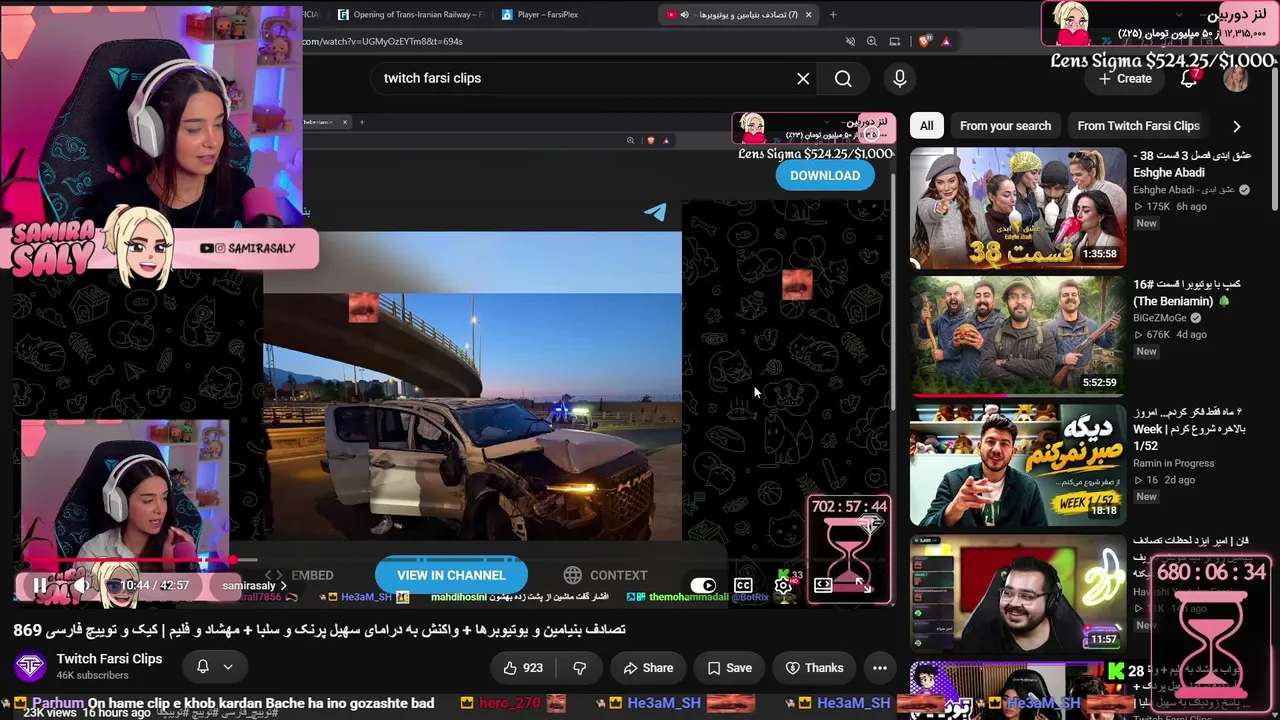Image resolution: width=1280 pixels, height=720 pixels.
Task: Click the Eshghe Abadi video title
Action: (1192, 164)
